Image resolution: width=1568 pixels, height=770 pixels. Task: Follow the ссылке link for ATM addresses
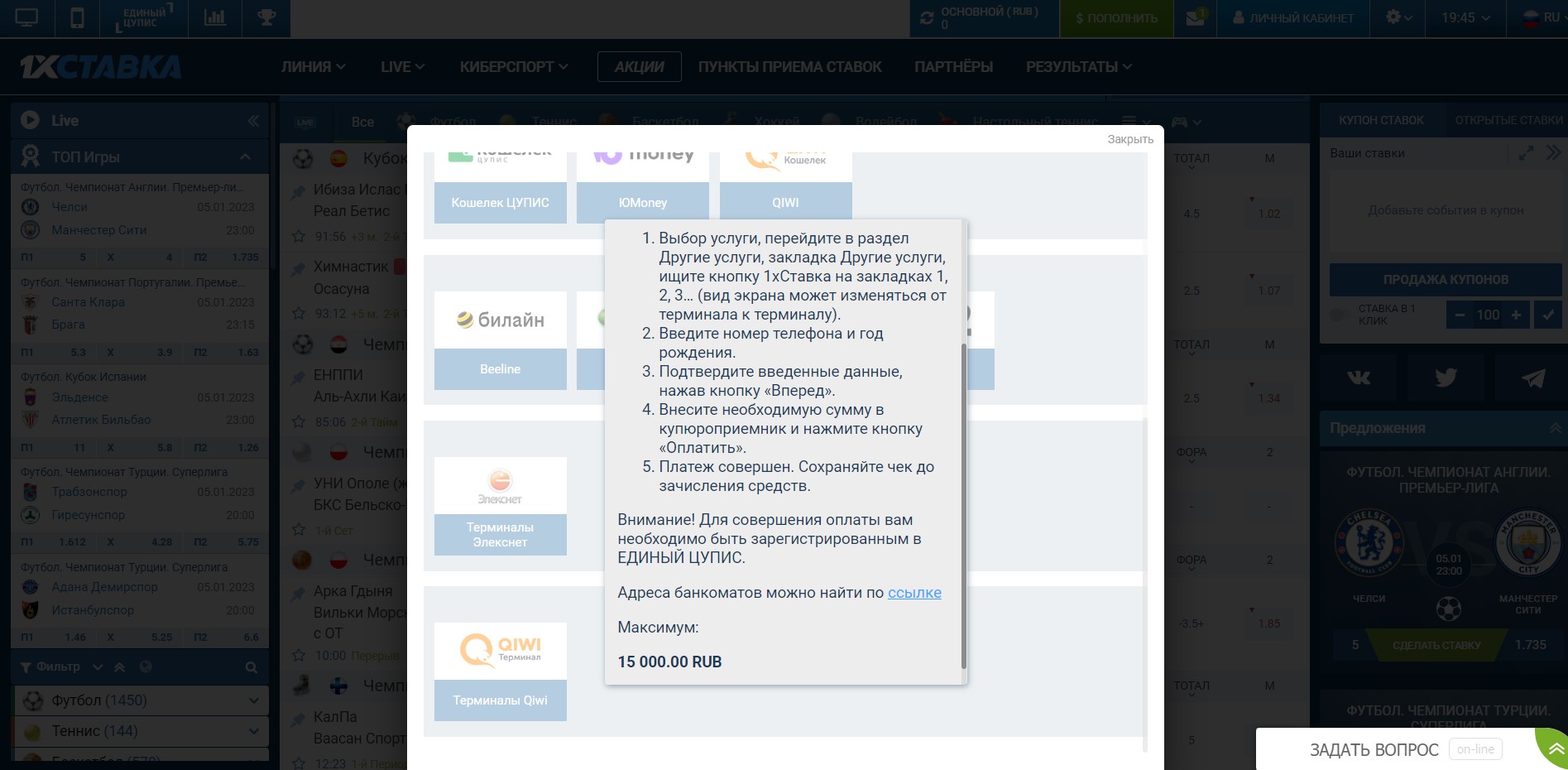coord(914,593)
